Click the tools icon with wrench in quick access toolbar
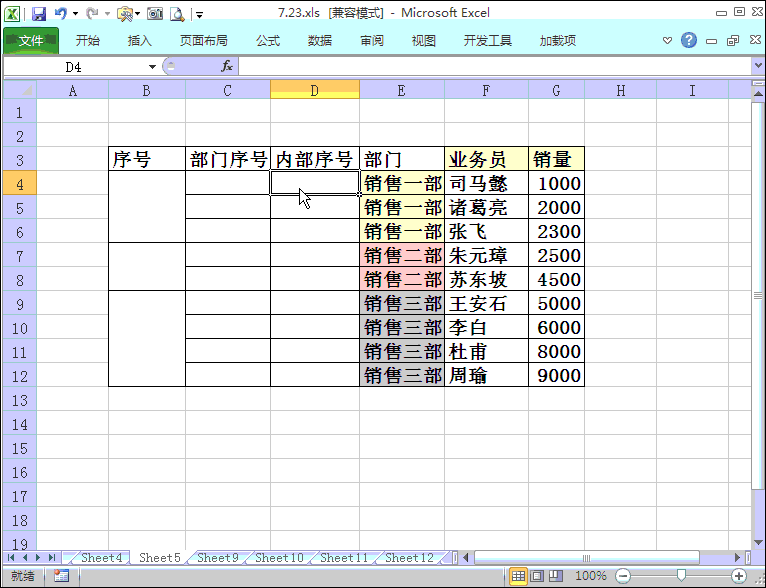 pos(125,14)
